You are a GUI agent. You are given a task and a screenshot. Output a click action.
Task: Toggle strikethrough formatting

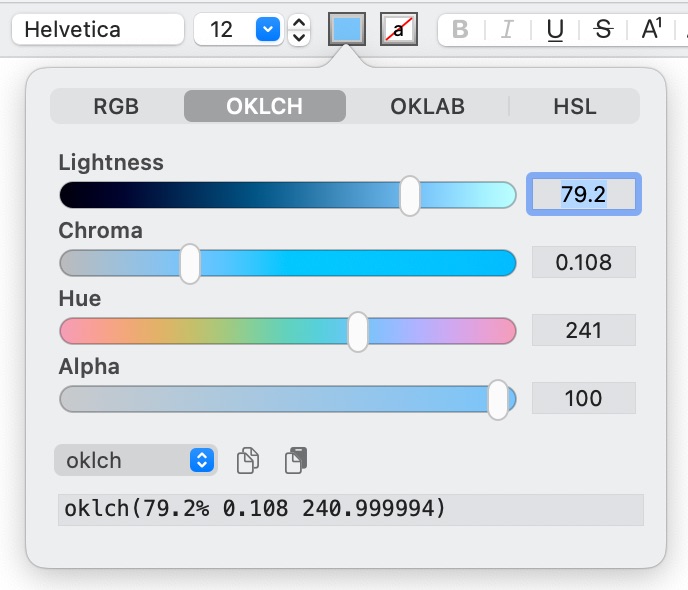point(603,30)
